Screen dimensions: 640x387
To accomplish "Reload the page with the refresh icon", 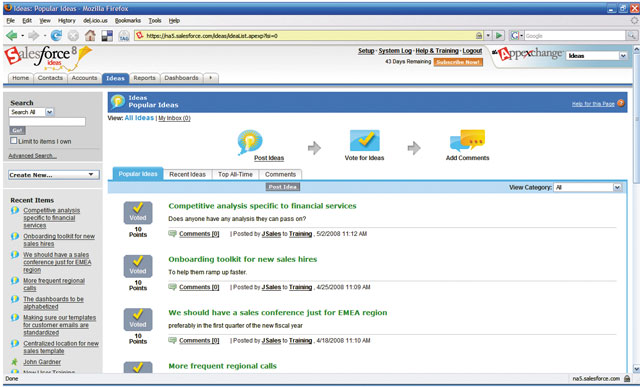I will click(56, 36).
